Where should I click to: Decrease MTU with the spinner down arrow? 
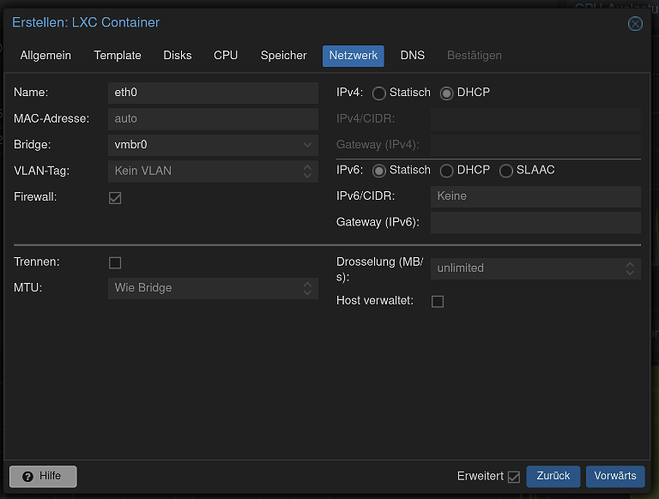pos(307,293)
